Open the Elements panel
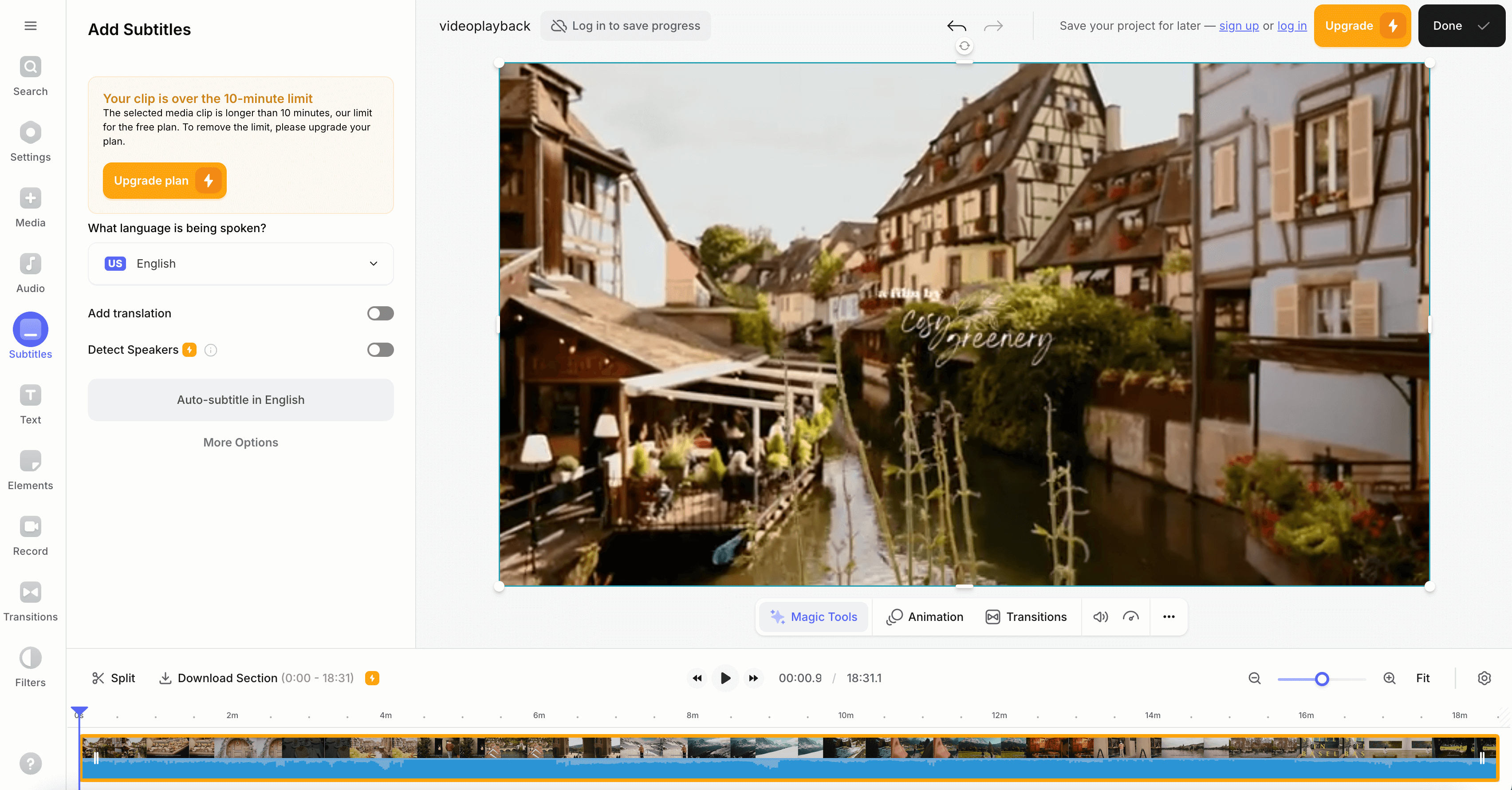Image resolution: width=1512 pixels, height=790 pixels. [x=31, y=471]
